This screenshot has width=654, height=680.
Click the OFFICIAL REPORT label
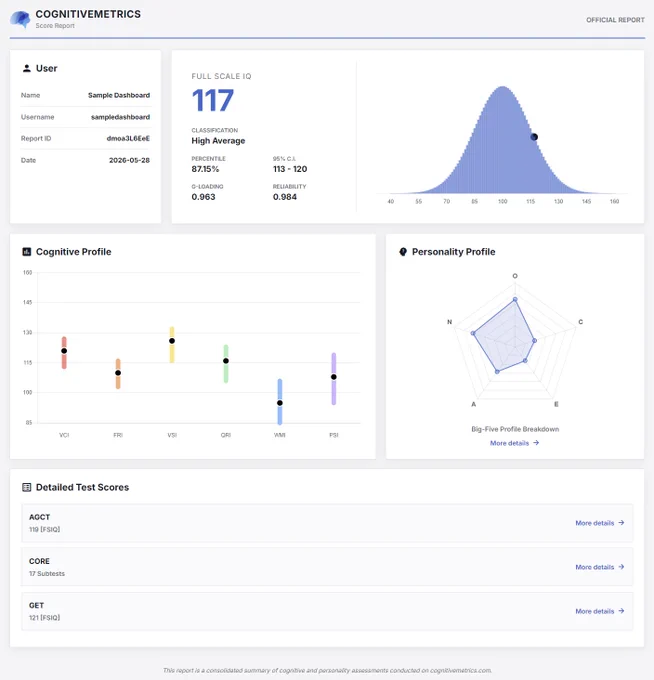pos(615,20)
